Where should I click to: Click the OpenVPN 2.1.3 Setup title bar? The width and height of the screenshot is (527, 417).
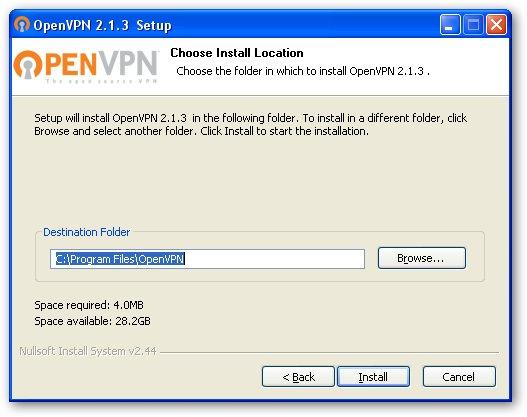[235, 25]
